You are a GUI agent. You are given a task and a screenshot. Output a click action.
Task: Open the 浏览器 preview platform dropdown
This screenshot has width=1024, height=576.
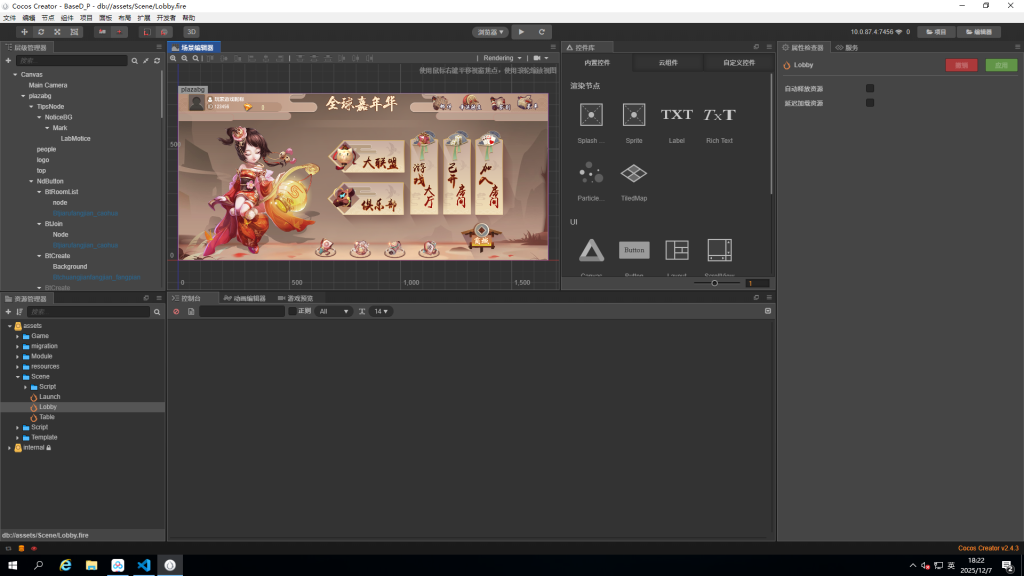(x=490, y=32)
